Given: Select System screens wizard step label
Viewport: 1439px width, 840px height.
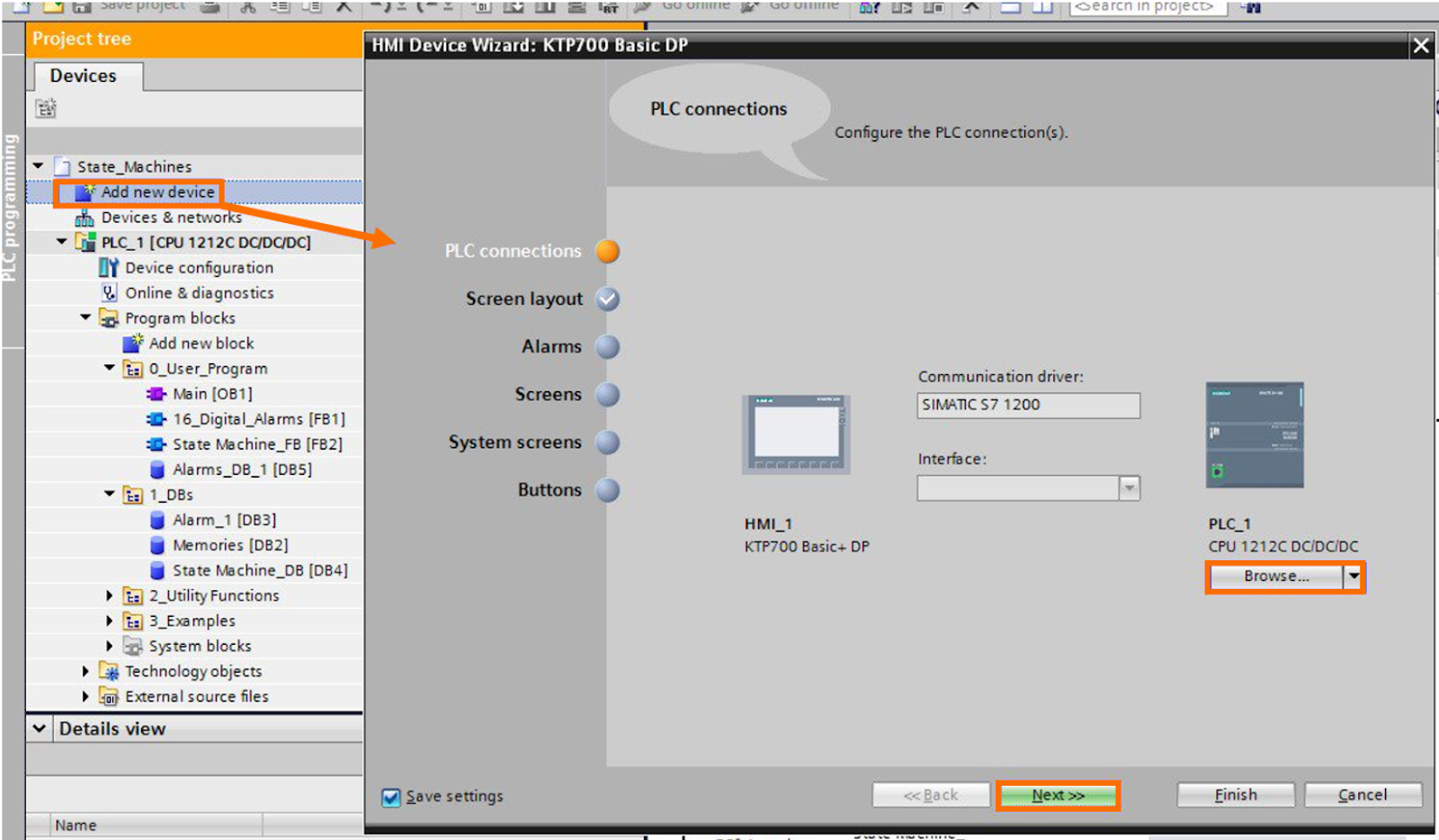Looking at the screenshot, I should pos(515,442).
